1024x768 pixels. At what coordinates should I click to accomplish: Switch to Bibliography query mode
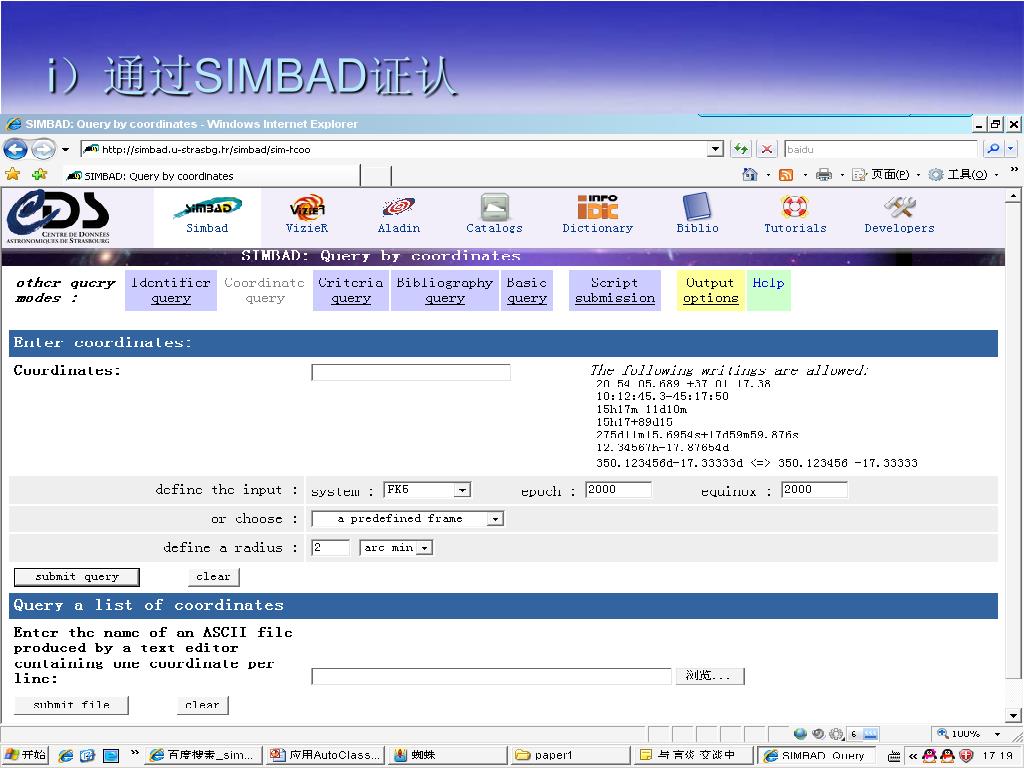point(445,291)
